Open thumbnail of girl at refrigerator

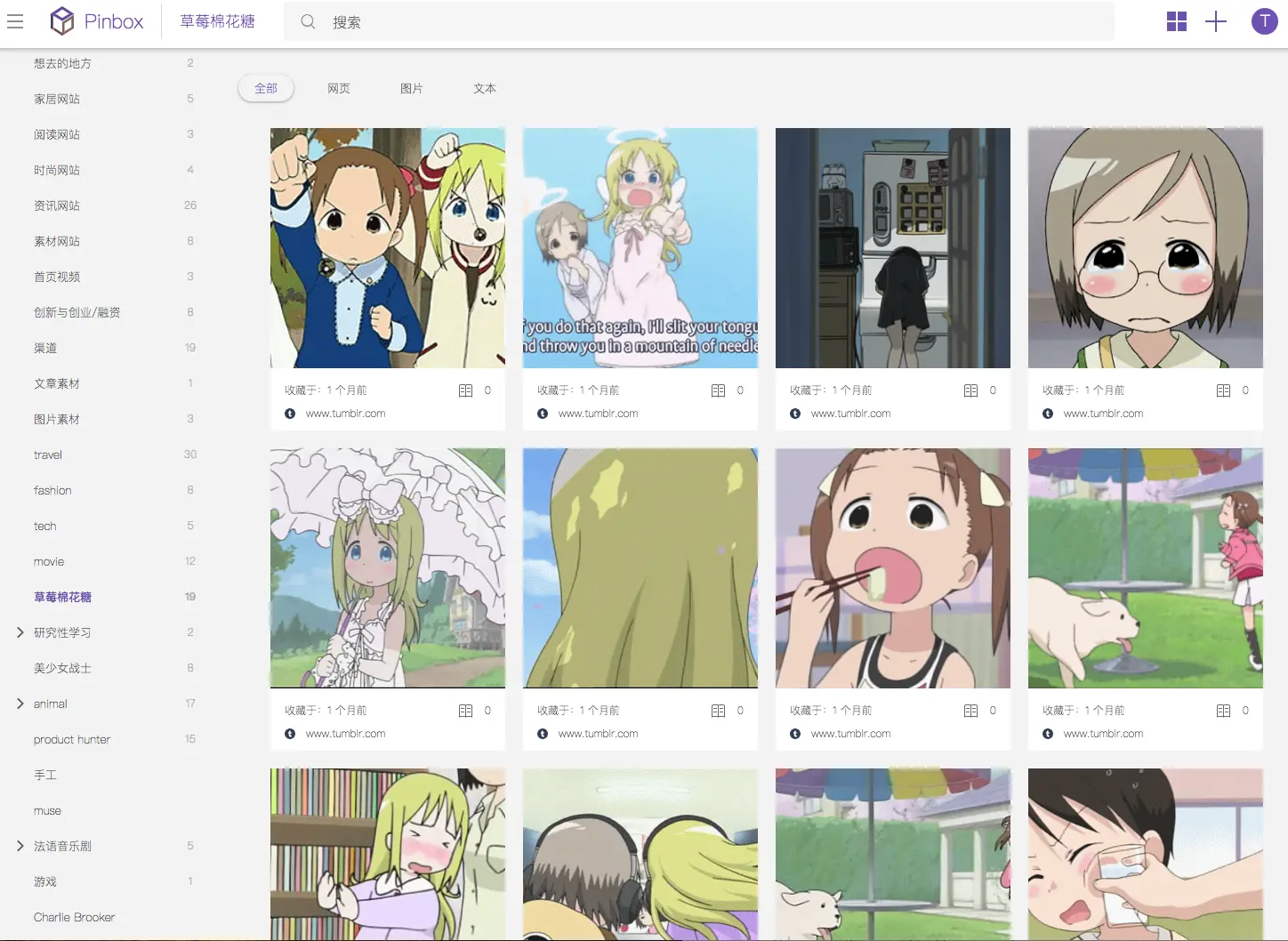point(893,248)
